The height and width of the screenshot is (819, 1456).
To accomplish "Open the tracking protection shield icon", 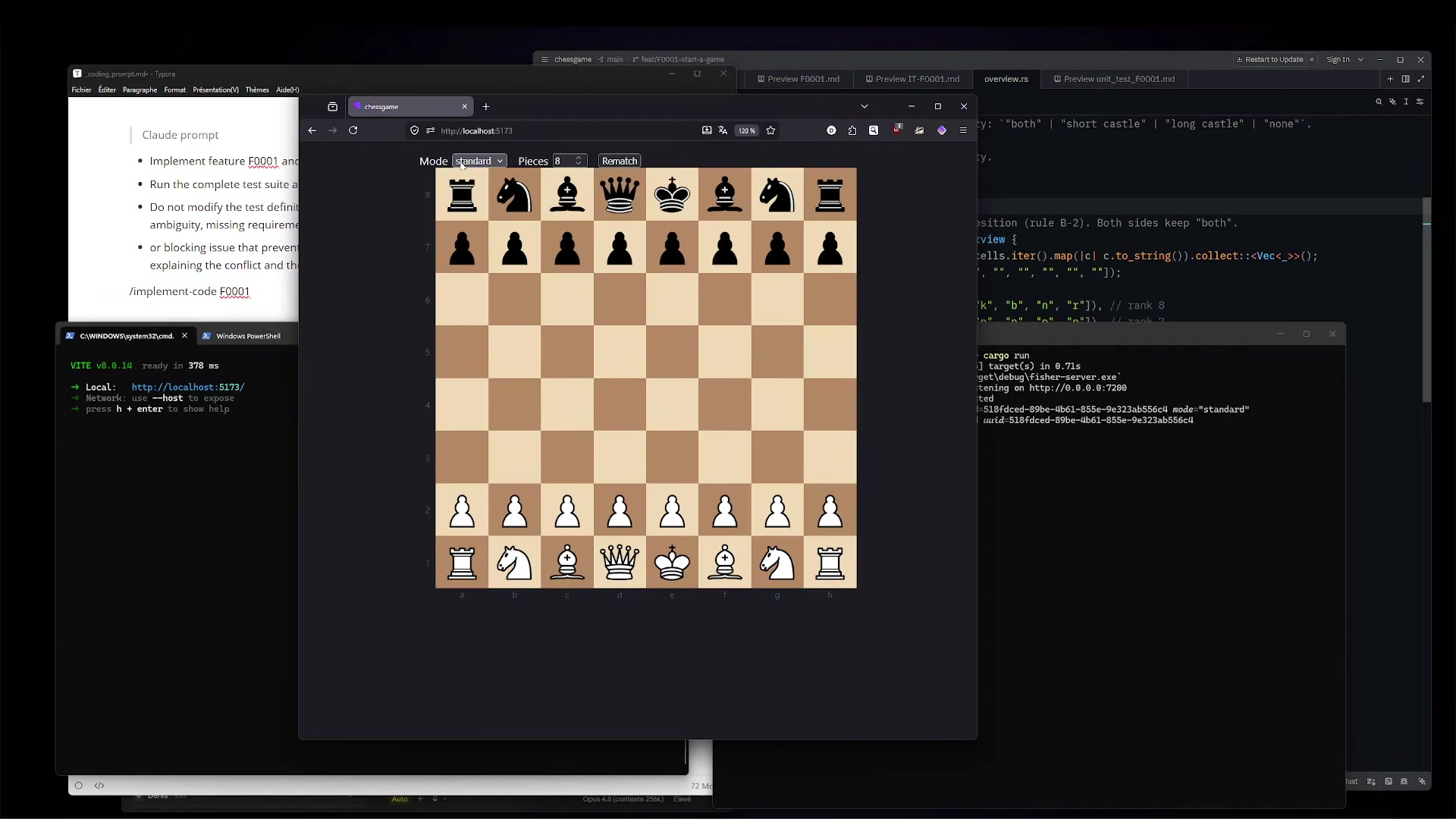I will point(414,130).
